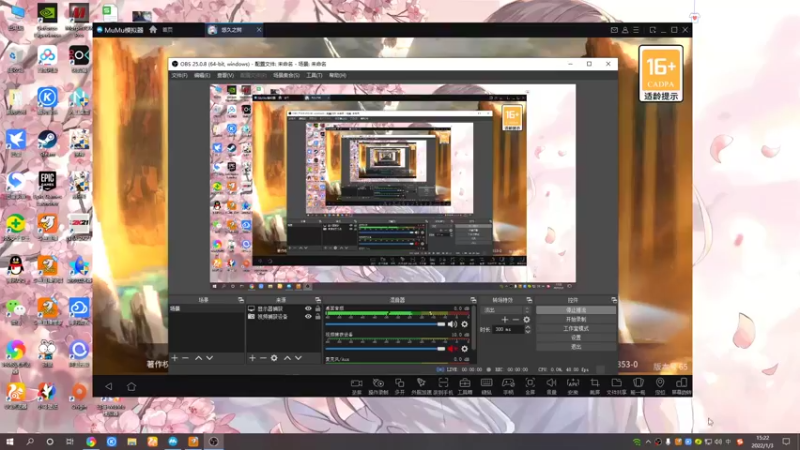Toggle visibility of the video capture device source
The width and height of the screenshot is (800, 450).
[x=308, y=316]
